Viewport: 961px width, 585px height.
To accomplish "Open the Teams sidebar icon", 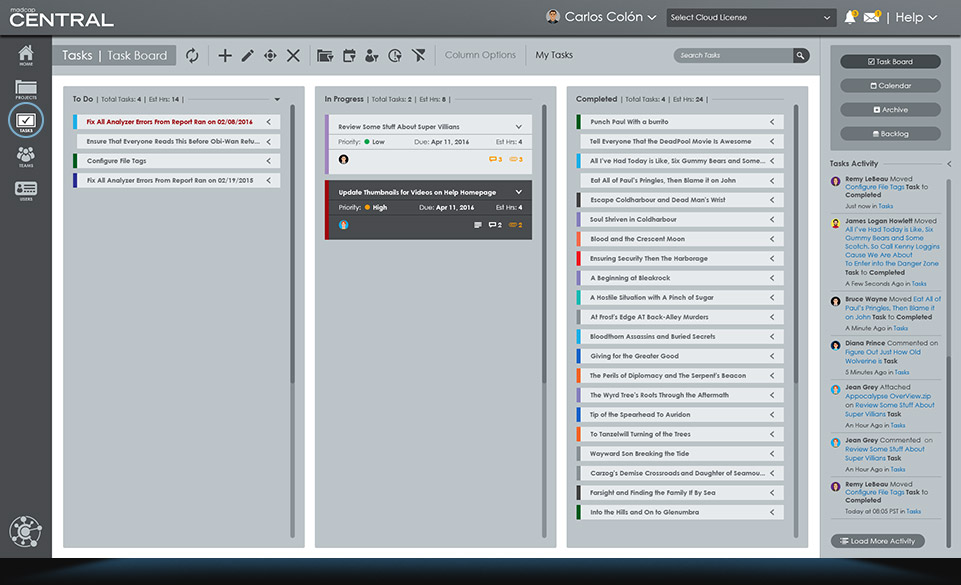I will click(x=25, y=156).
